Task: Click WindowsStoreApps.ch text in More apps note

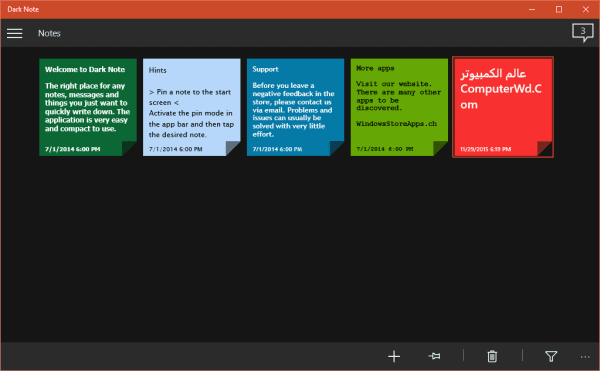Action: 396,124
